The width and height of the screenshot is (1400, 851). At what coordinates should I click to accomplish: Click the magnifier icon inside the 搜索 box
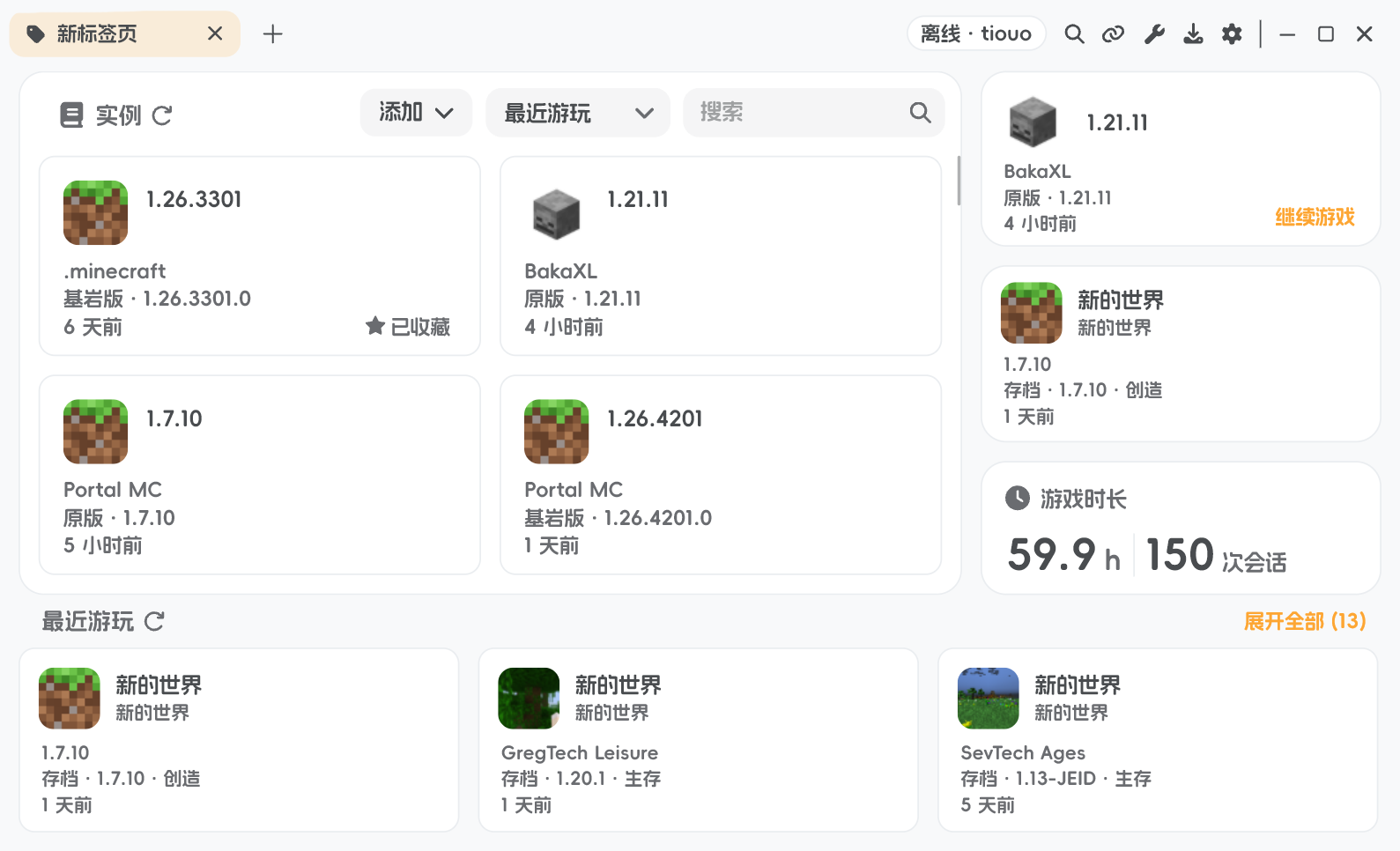point(920,113)
